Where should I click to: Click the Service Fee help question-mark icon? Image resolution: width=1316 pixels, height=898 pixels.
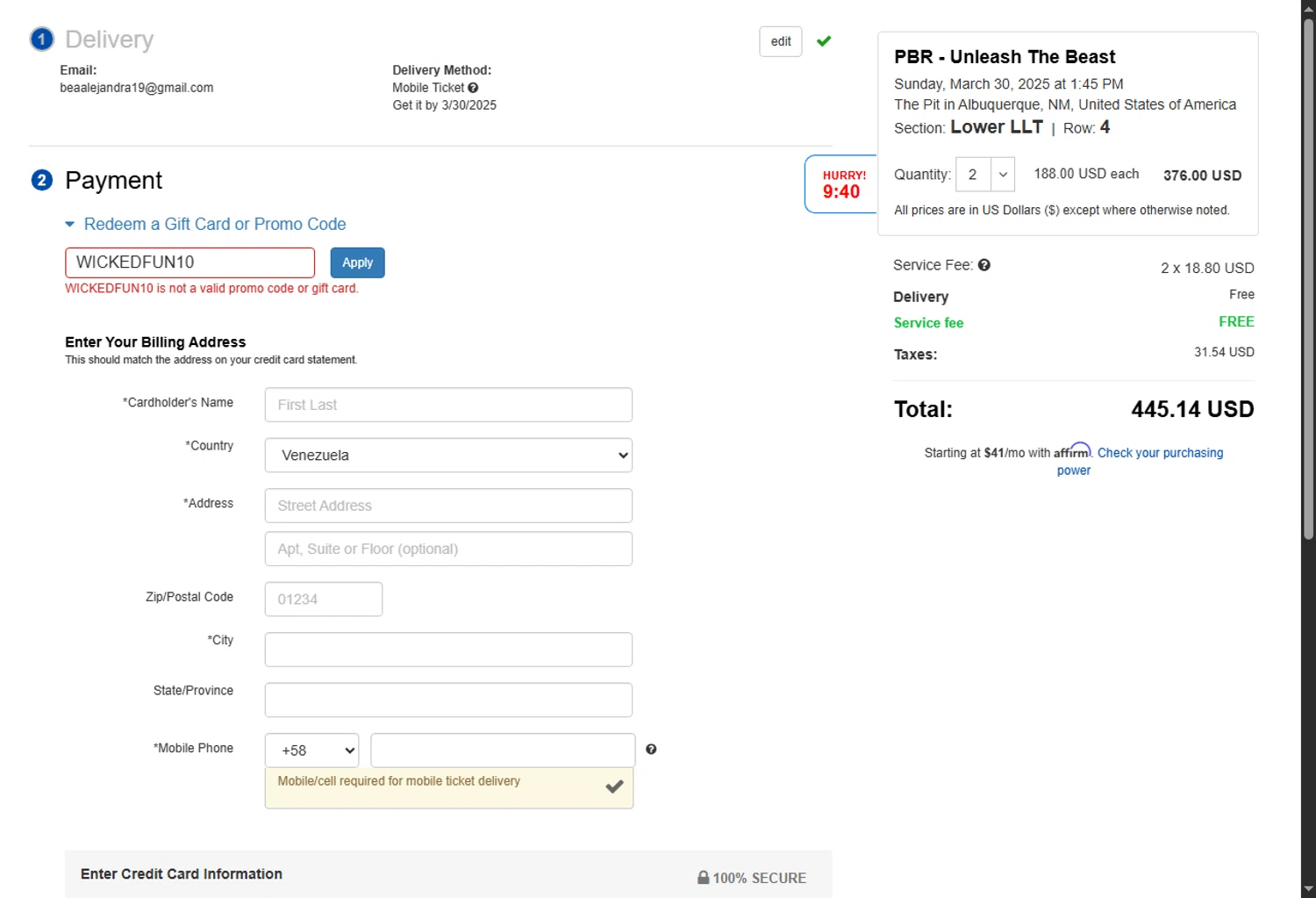click(984, 265)
